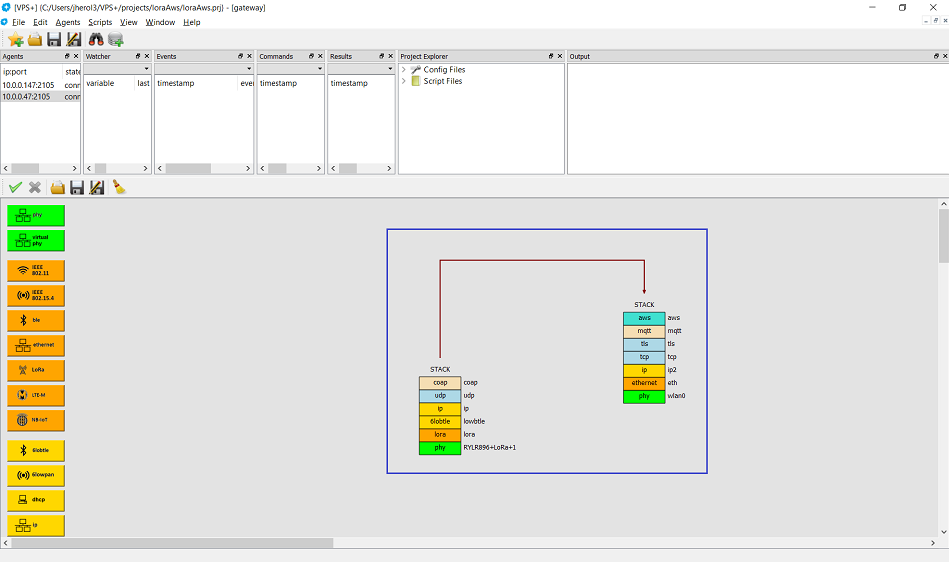Select agent 10.0.0.147:2105 row
The width and height of the screenshot is (949, 562).
point(30,85)
